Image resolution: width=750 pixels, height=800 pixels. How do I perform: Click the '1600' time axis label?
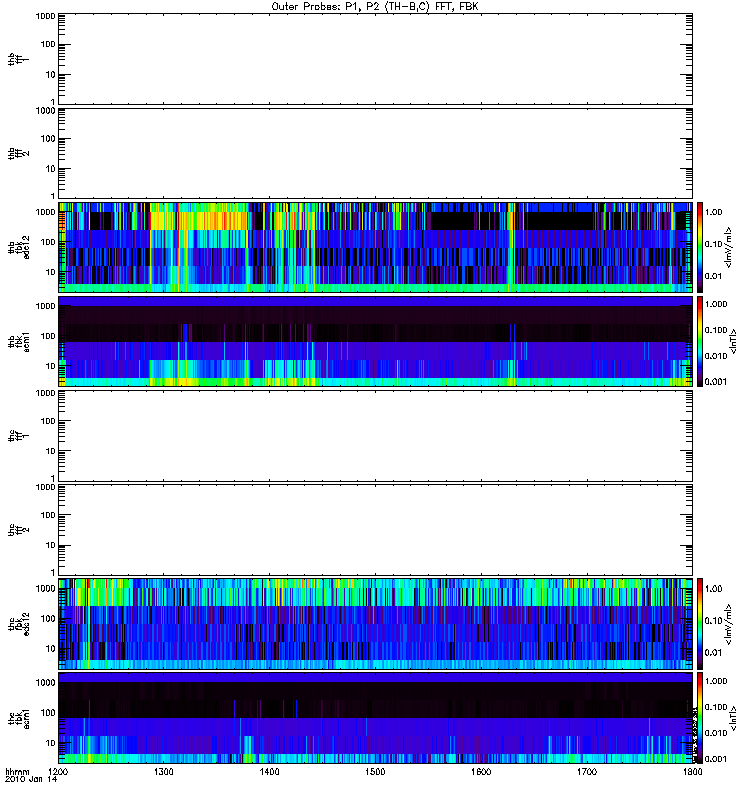[x=481, y=772]
